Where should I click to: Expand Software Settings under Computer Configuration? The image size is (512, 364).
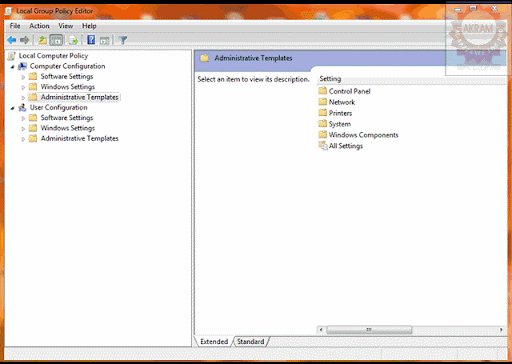click(x=23, y=77)
